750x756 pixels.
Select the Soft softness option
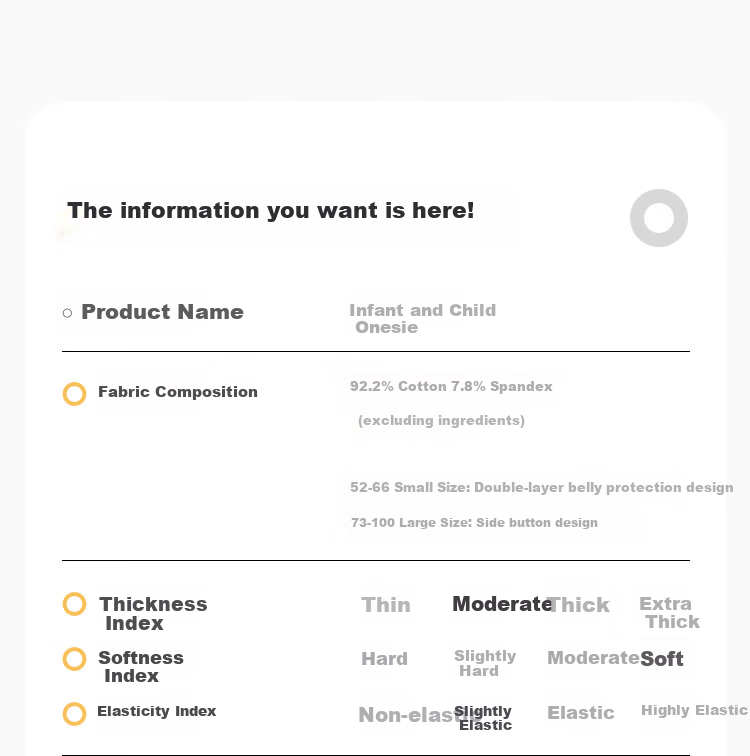[x=662, y=659]
